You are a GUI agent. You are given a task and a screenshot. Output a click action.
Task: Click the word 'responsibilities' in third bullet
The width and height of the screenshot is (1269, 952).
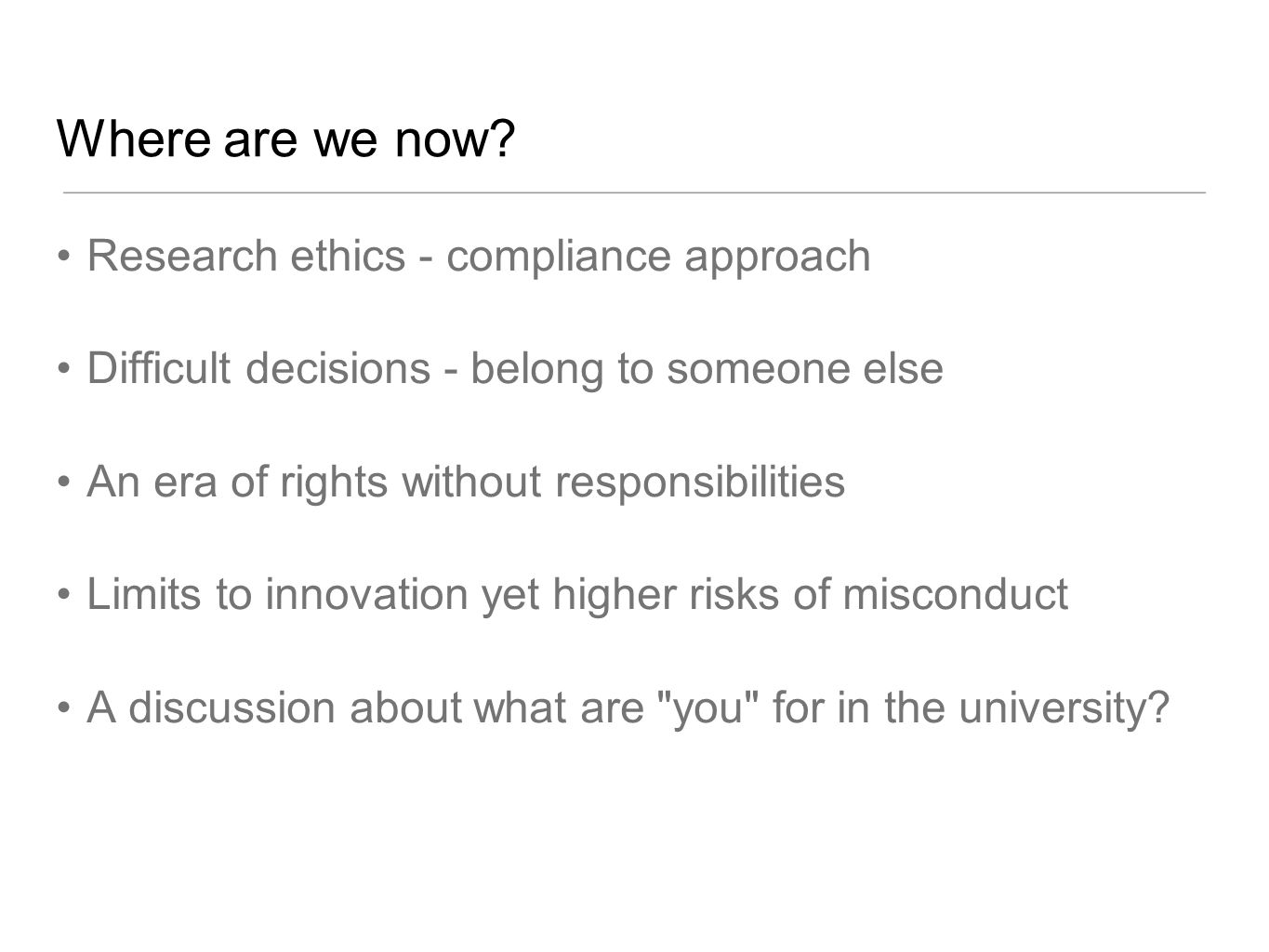(700, 482)
